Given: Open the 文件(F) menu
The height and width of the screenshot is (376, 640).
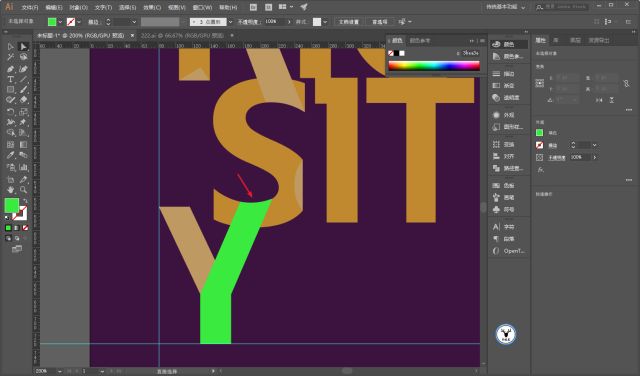Looking at the screenshot, I should [29, 7].
